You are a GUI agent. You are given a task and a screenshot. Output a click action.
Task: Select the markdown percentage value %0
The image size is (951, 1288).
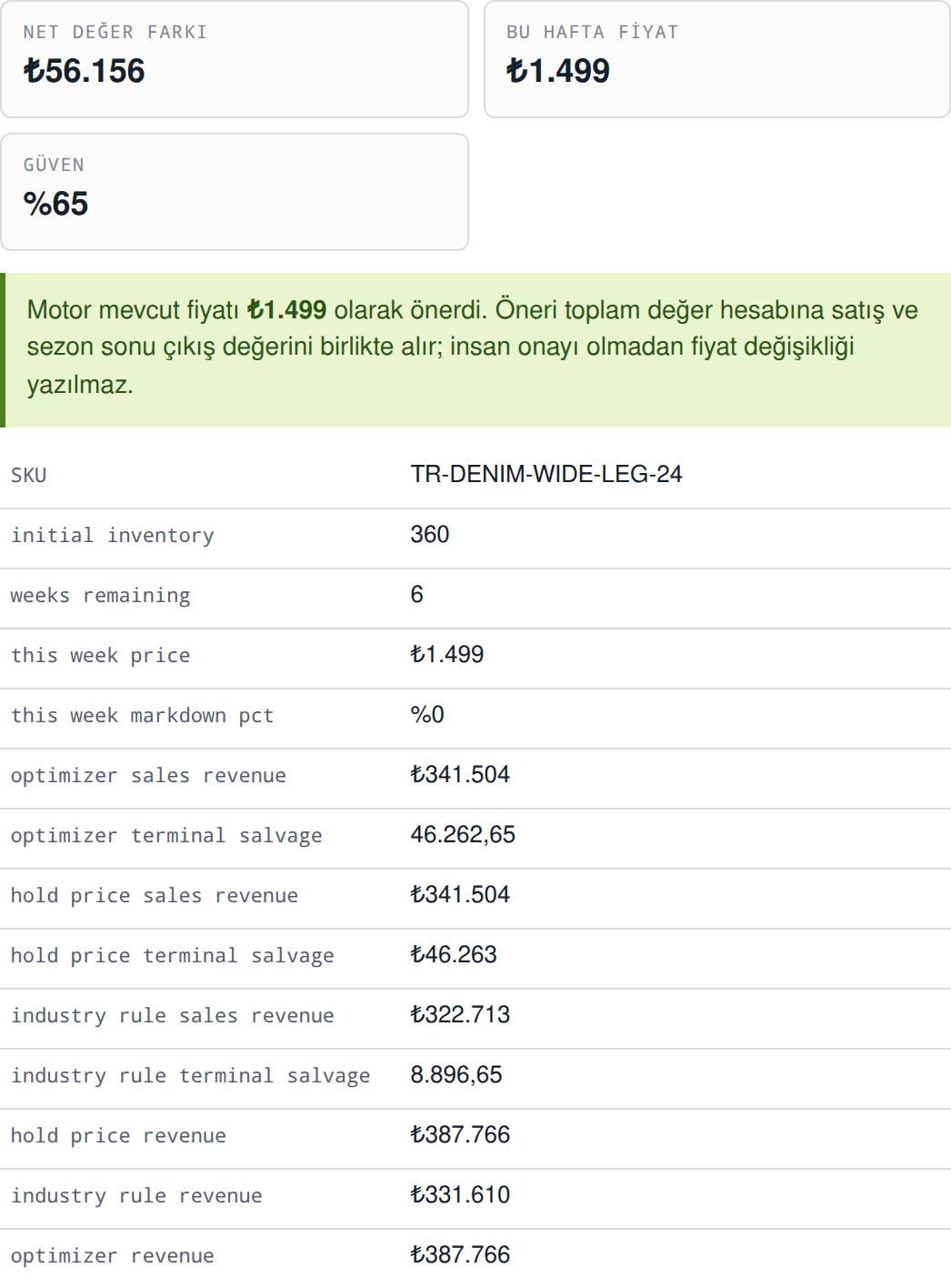click(427, 714)
